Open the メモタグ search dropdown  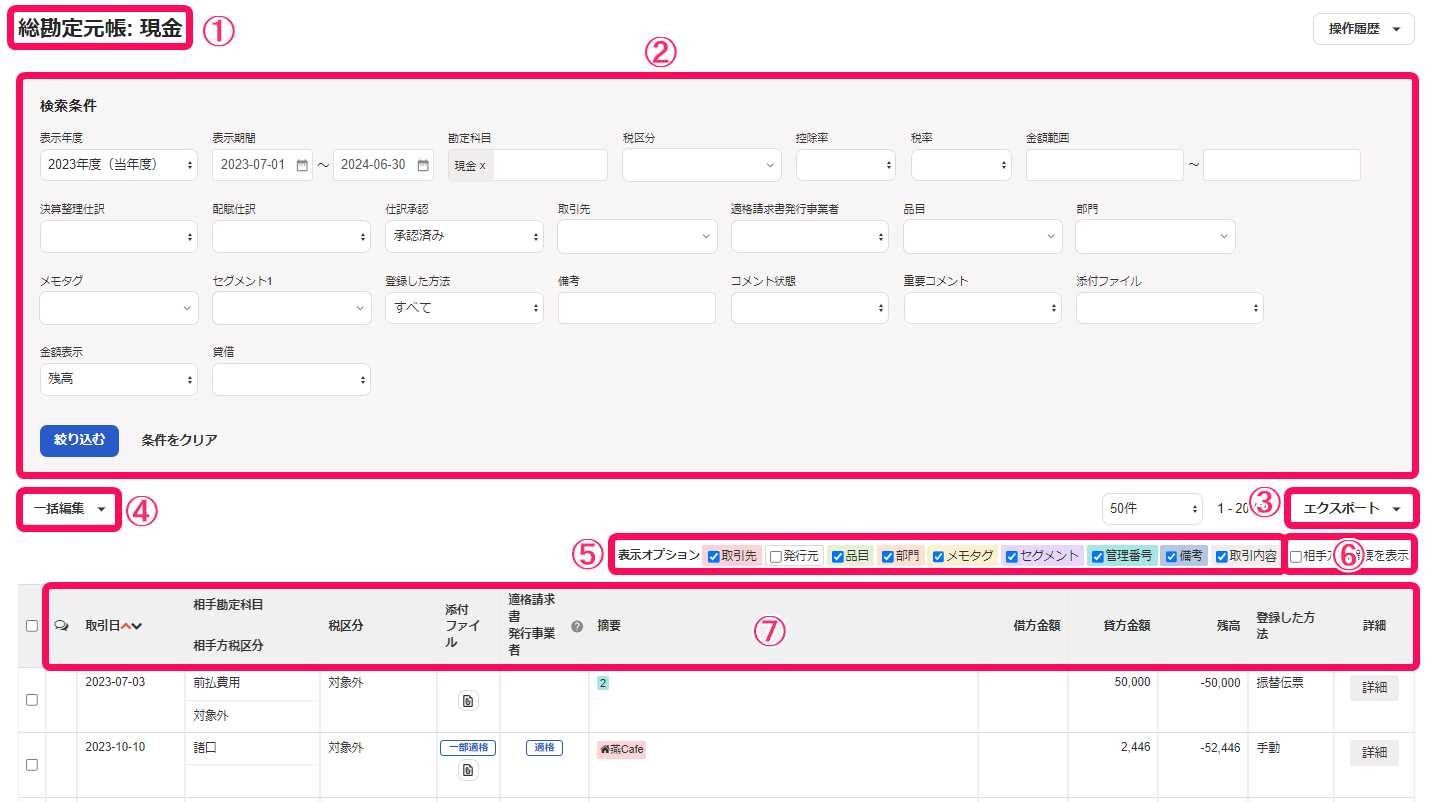[119, 308]
